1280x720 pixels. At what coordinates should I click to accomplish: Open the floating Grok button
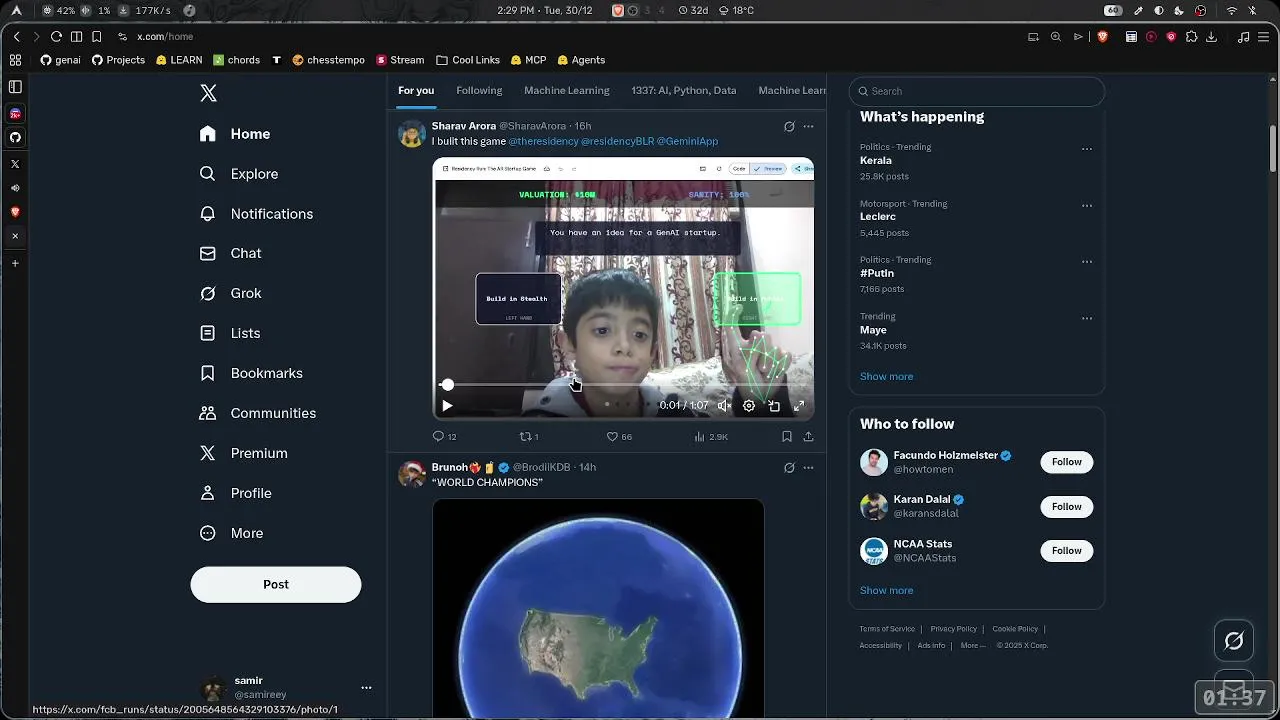1234,641
